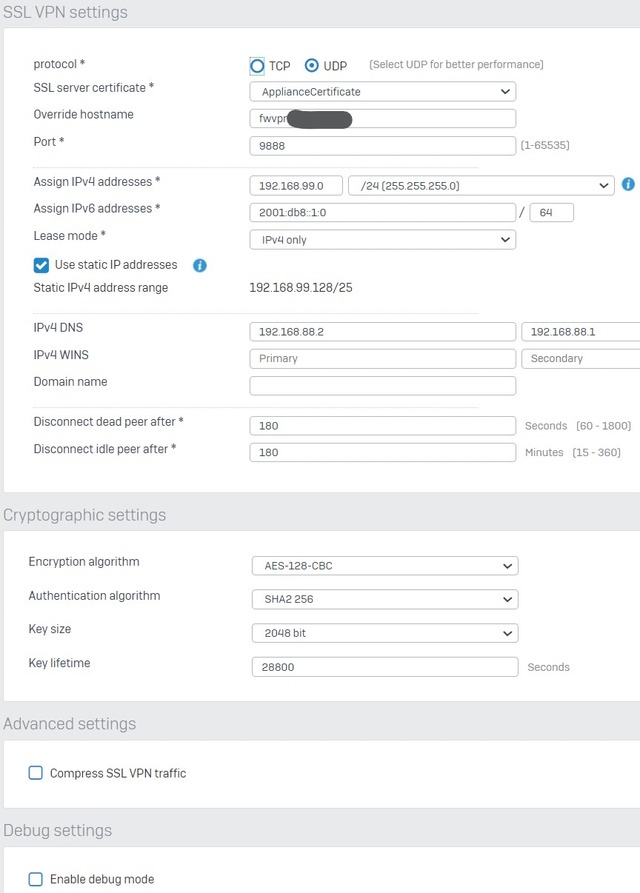This screenshot has height=893, width=640.
Task: Click the Static IPv4 address range label
Action: [101, 288]
